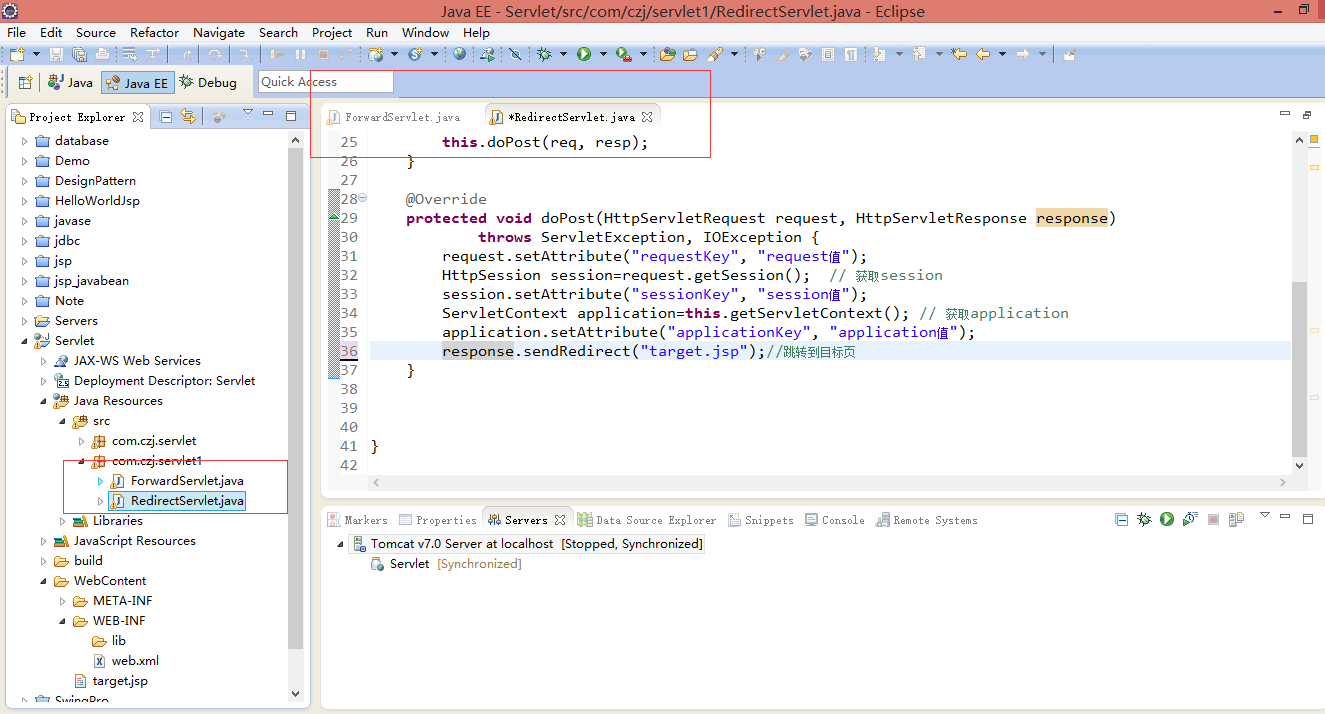Open the Debug button dropdown arrow

pos(564,54)
